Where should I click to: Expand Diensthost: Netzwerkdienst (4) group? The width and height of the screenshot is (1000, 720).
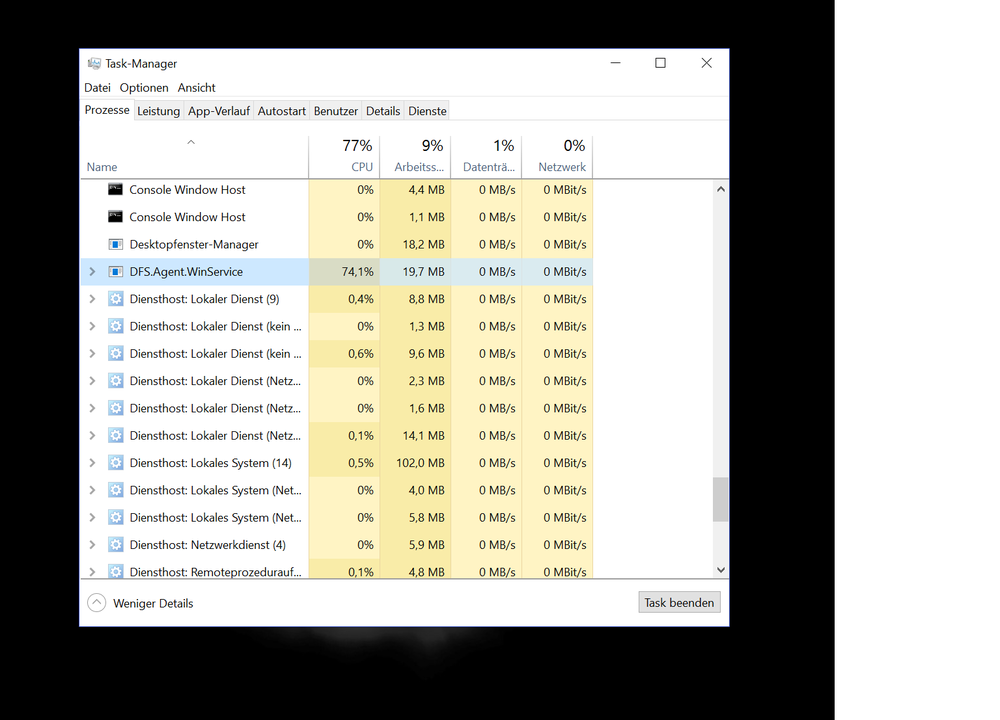click(92, 545)
